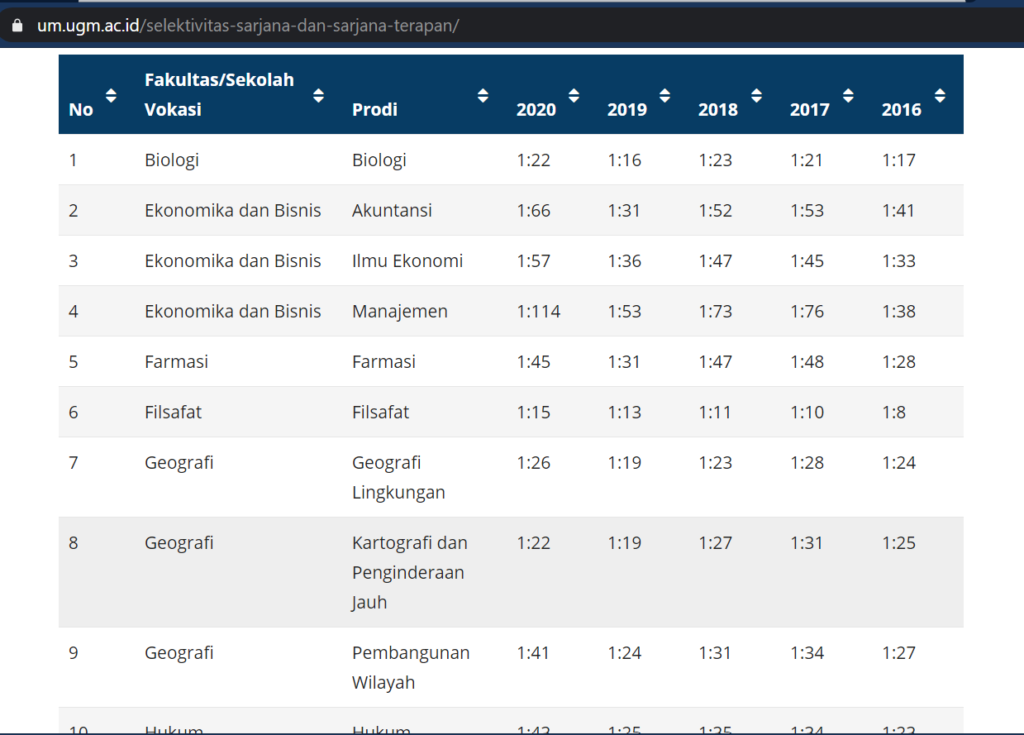
Task: Click the 1:25 value in the Kartografi row
Action: (x=899, y=543)
